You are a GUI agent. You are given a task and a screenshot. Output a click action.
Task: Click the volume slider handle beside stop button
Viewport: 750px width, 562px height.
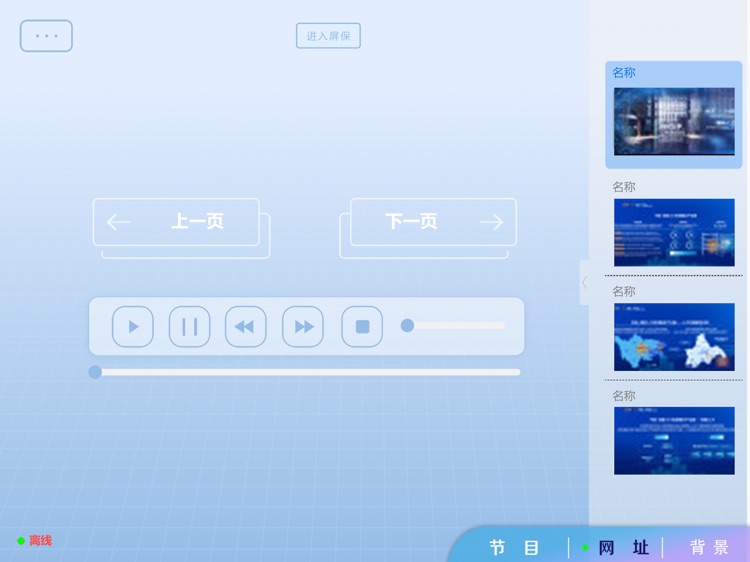[407, 326]
